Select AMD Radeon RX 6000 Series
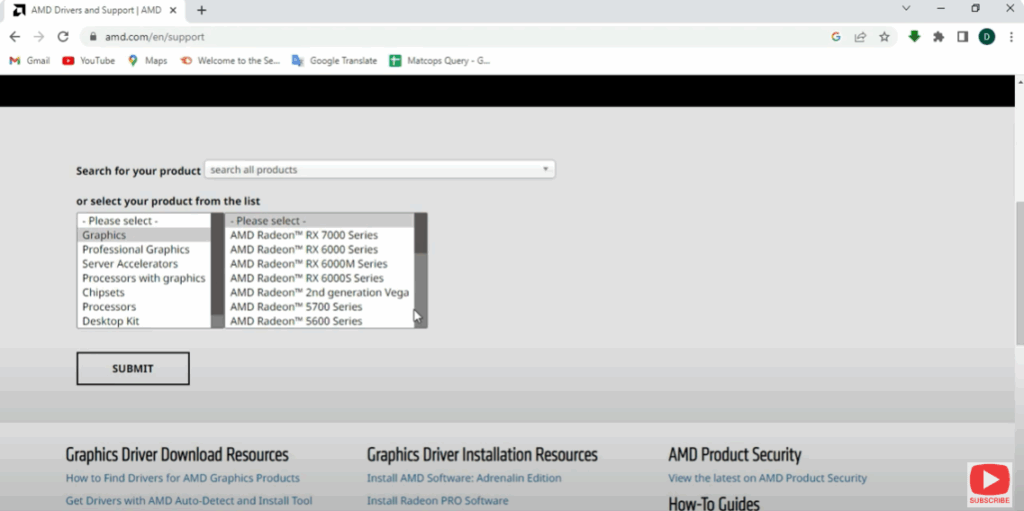1024x511 pixels. (x=319, y=250)
